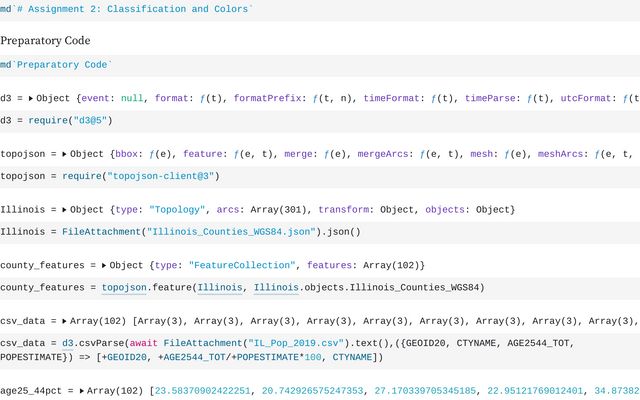
Task: Click '+AGE2544_TOT/+POPESTIMATE*100' expression in code
Action: pyautogui.click(x=240, y=358)
